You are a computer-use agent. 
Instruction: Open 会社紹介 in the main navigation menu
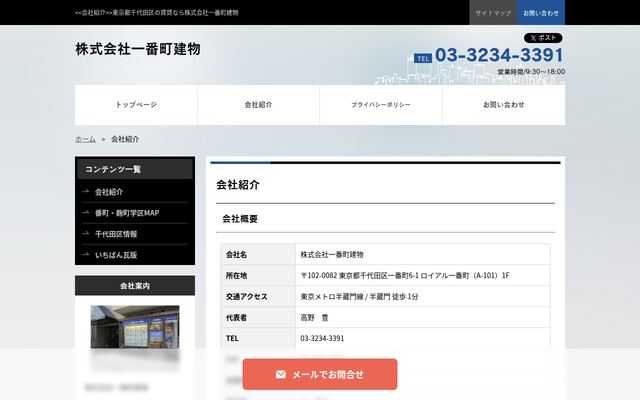(258, 105)
